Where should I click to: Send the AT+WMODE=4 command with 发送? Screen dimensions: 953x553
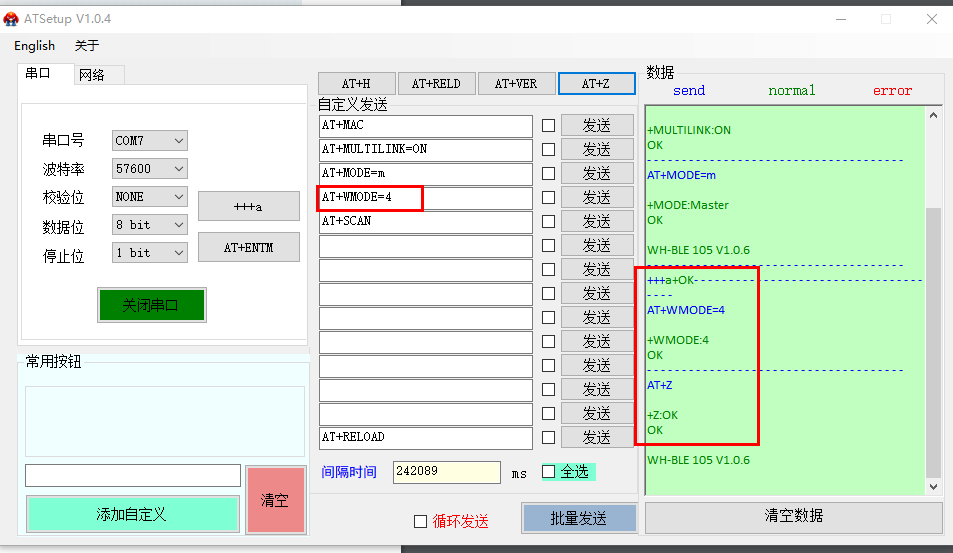(597, 198)
